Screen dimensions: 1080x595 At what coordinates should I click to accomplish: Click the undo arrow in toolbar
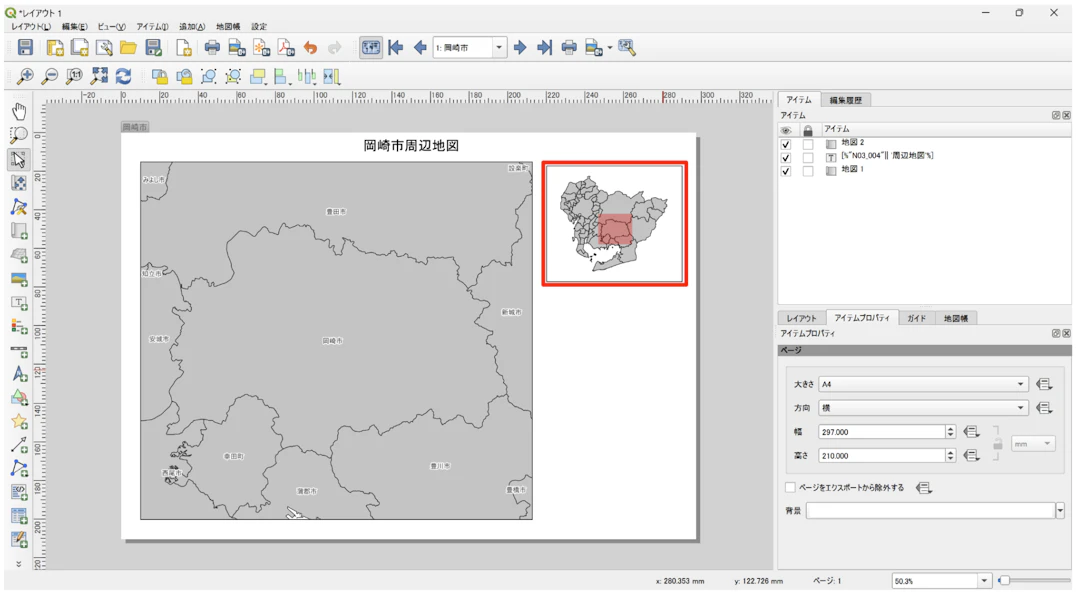click(x=310, y=47)
